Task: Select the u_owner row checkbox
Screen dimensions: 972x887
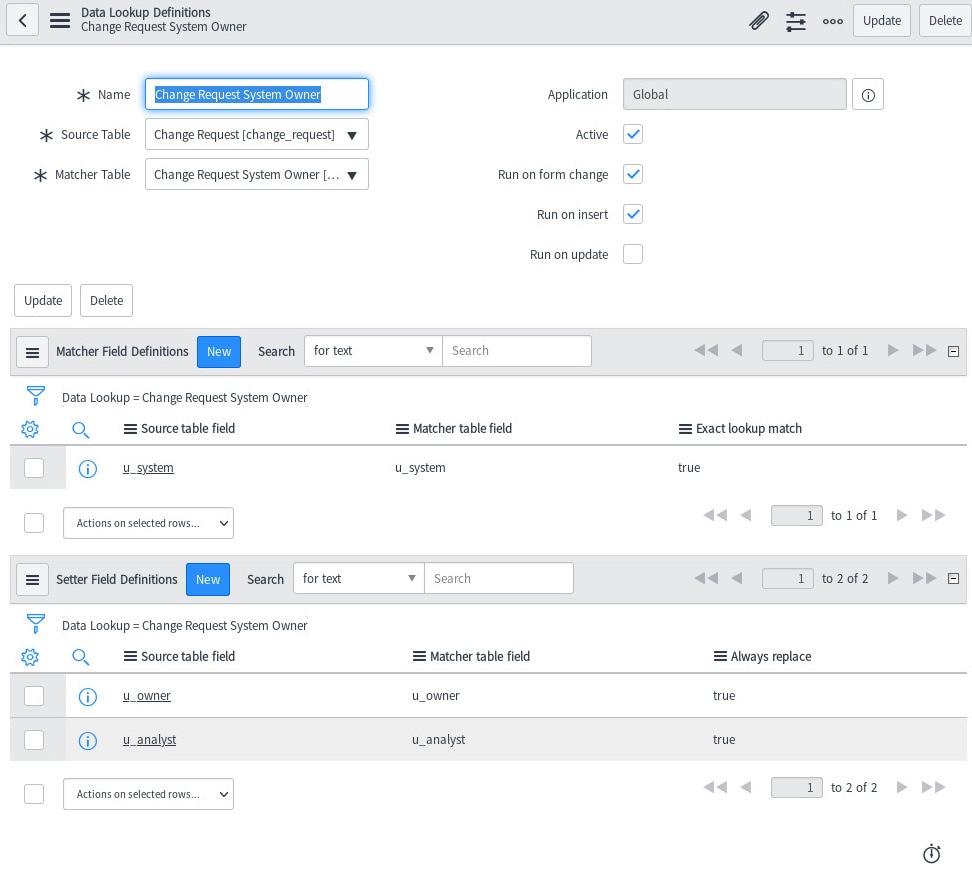Action: 34,696
